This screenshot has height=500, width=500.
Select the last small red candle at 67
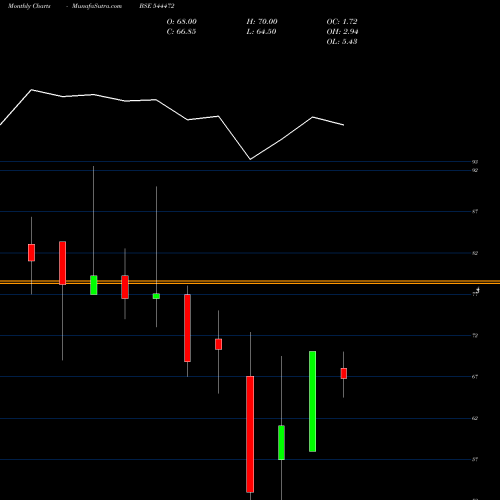tap(344, 373)
